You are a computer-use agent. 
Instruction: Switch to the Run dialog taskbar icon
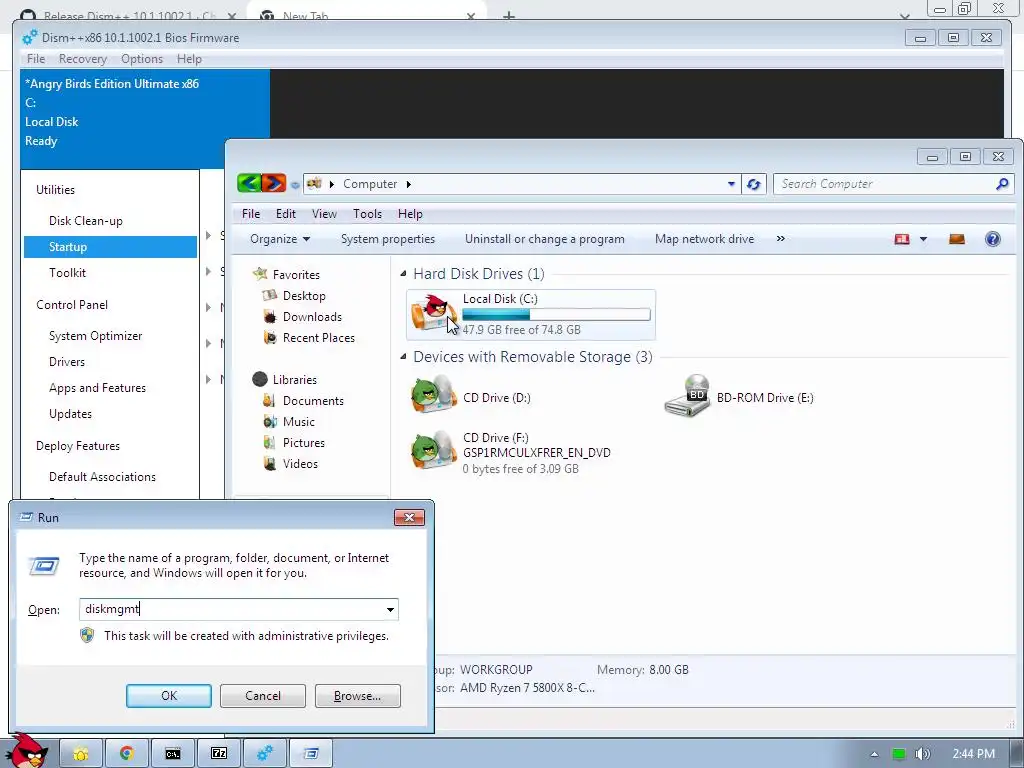coord(311,754)
